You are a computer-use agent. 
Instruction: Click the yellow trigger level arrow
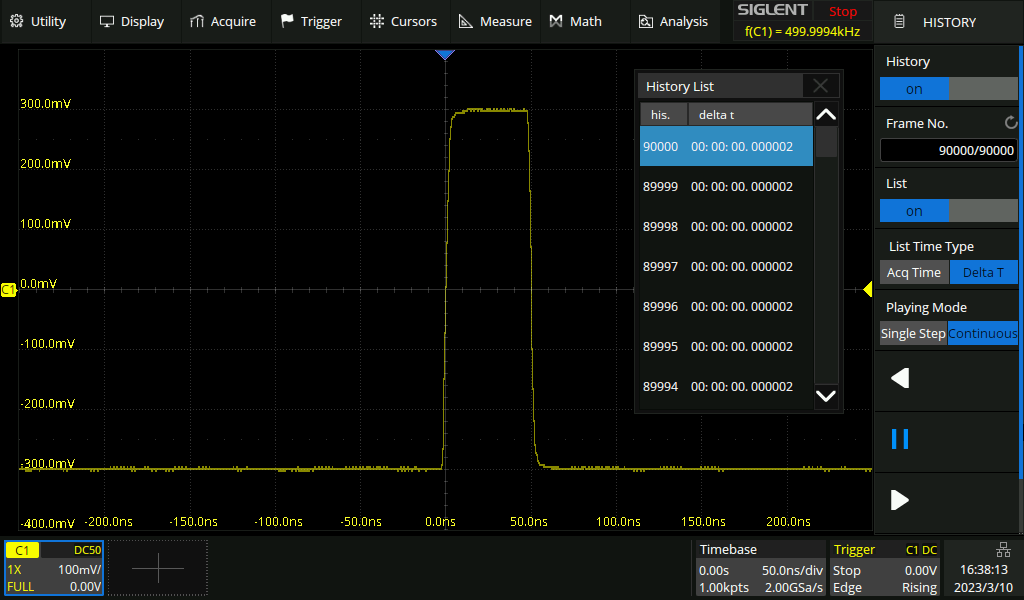click(x=867, y=289)
